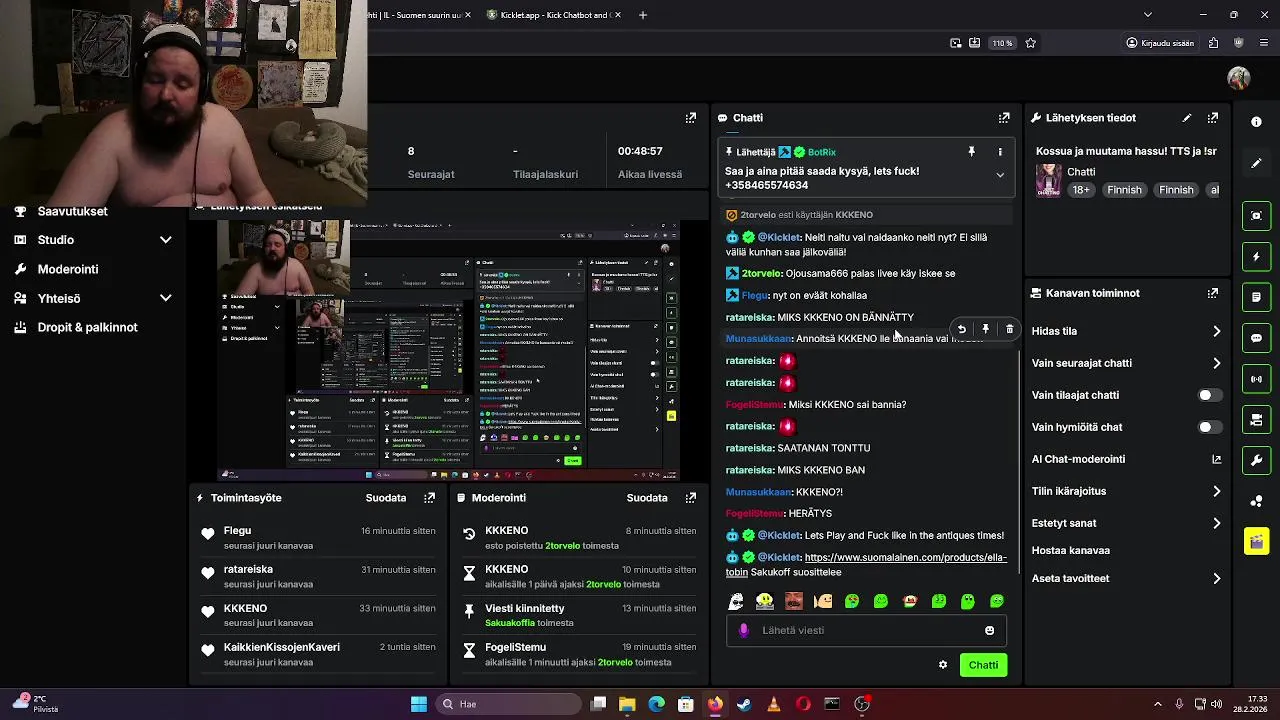Image resolution: width=1280 pixels, height=720 pixels.
Task: Insert the fish emote in chat
Action: pyautogui.click(x=823, y=602)
